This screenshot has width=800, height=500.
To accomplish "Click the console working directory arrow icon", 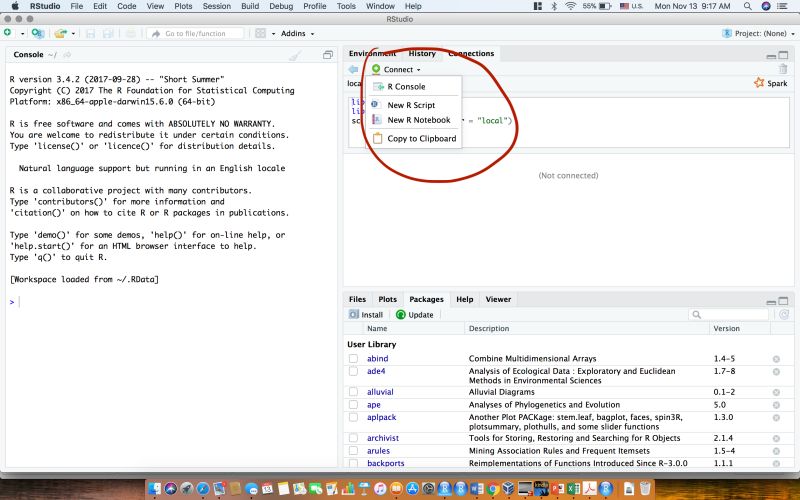I will click(67, 55).
